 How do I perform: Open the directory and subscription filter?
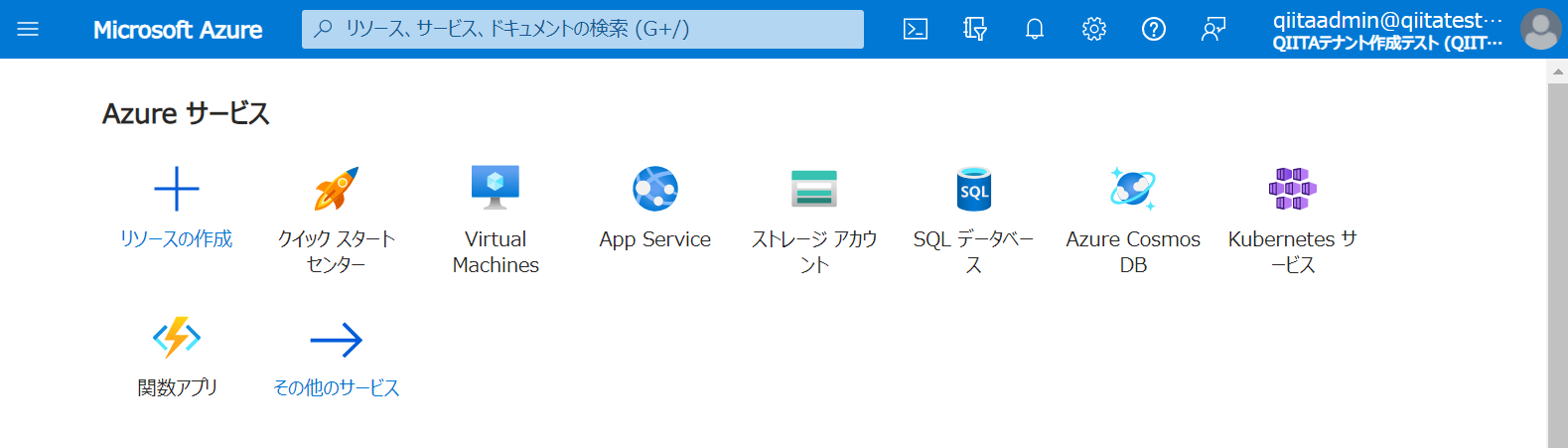coord(975,29)
